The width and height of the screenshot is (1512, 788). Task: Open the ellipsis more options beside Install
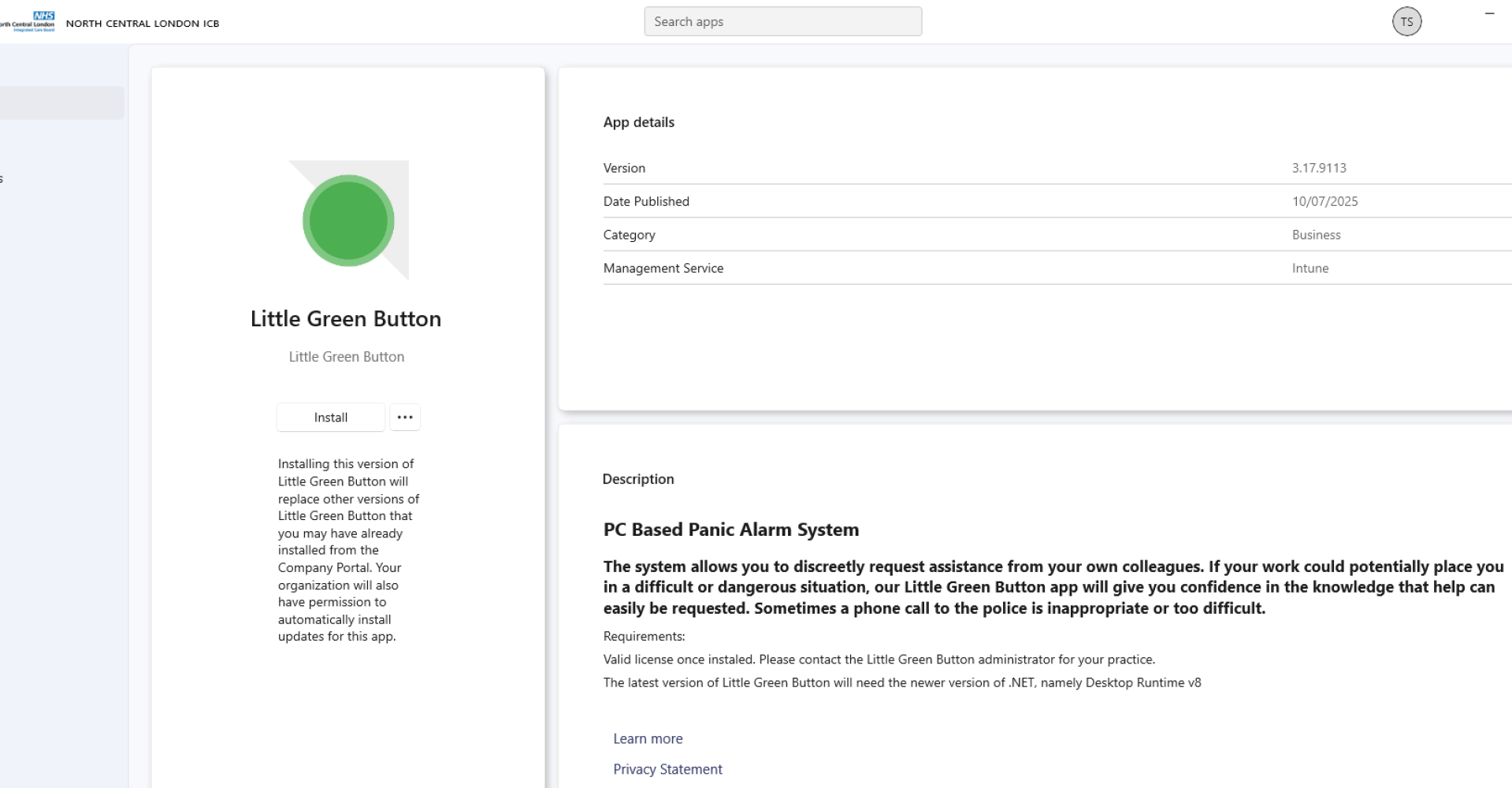pos(405,418)
